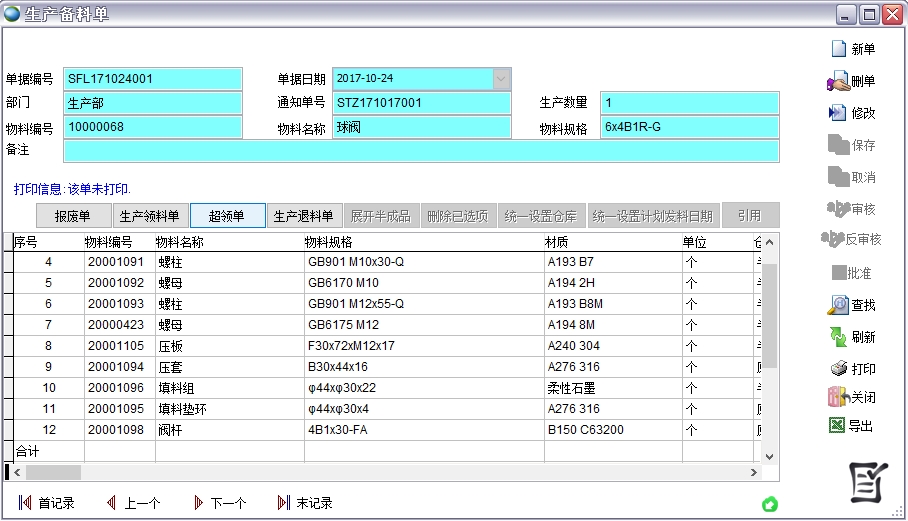Click the 查找 (Find) magnifier icon
Viewport: 908px width, 521px height.
[838, 305]
